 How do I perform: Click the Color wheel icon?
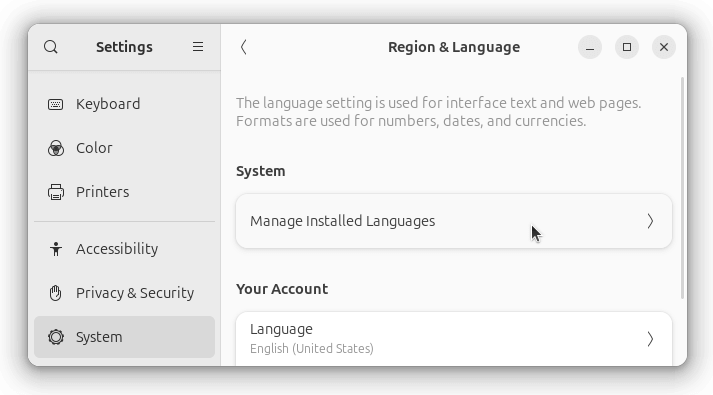pyautogui.click(x=55, y=148)
